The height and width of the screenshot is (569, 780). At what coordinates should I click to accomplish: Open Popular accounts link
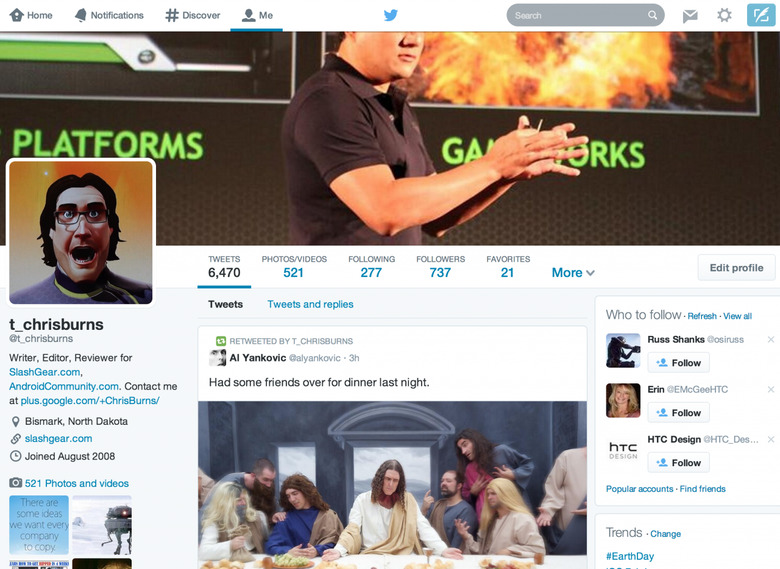pyautogui.click(x=639, y=489)
